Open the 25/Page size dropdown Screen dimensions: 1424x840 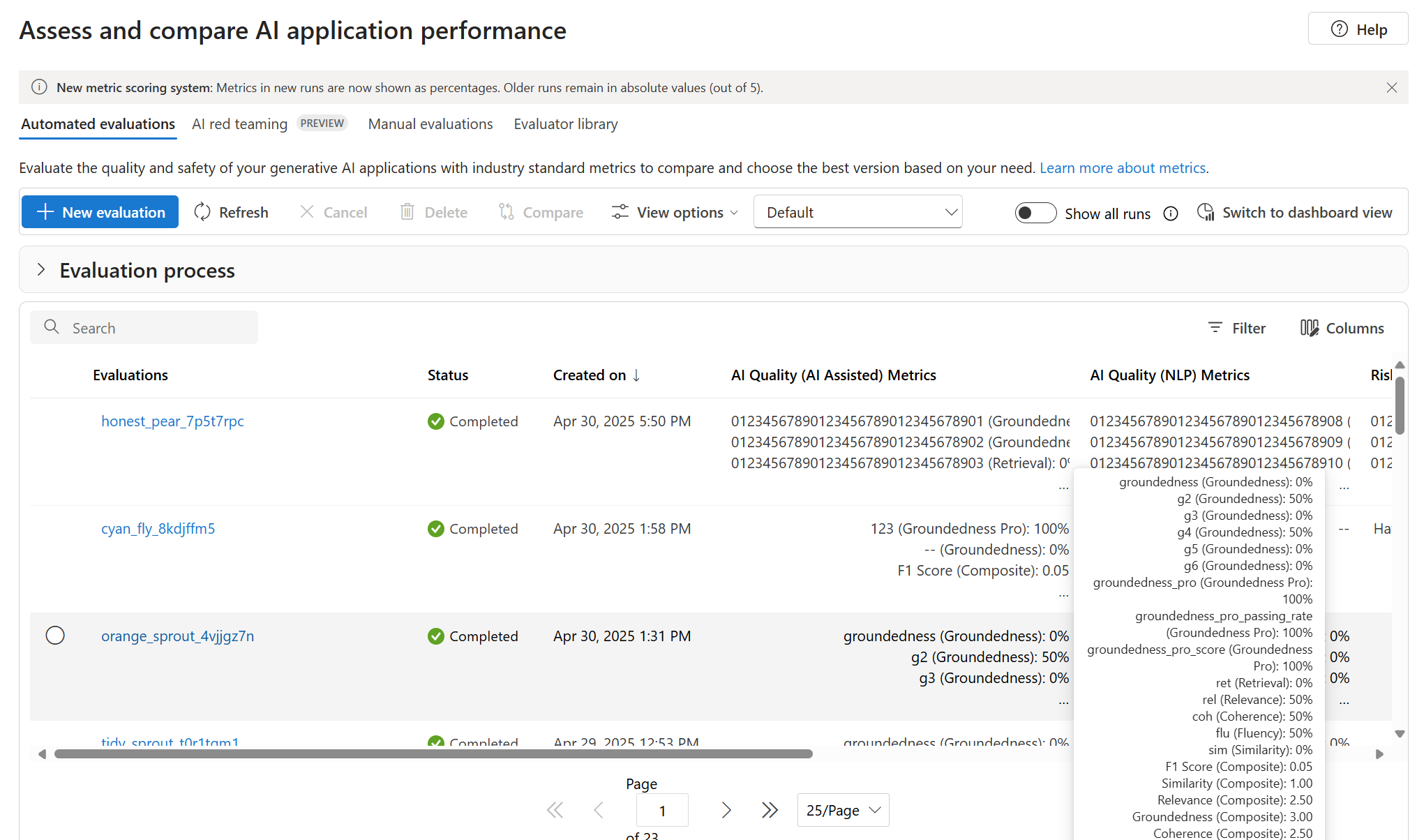tap(843, 810)
